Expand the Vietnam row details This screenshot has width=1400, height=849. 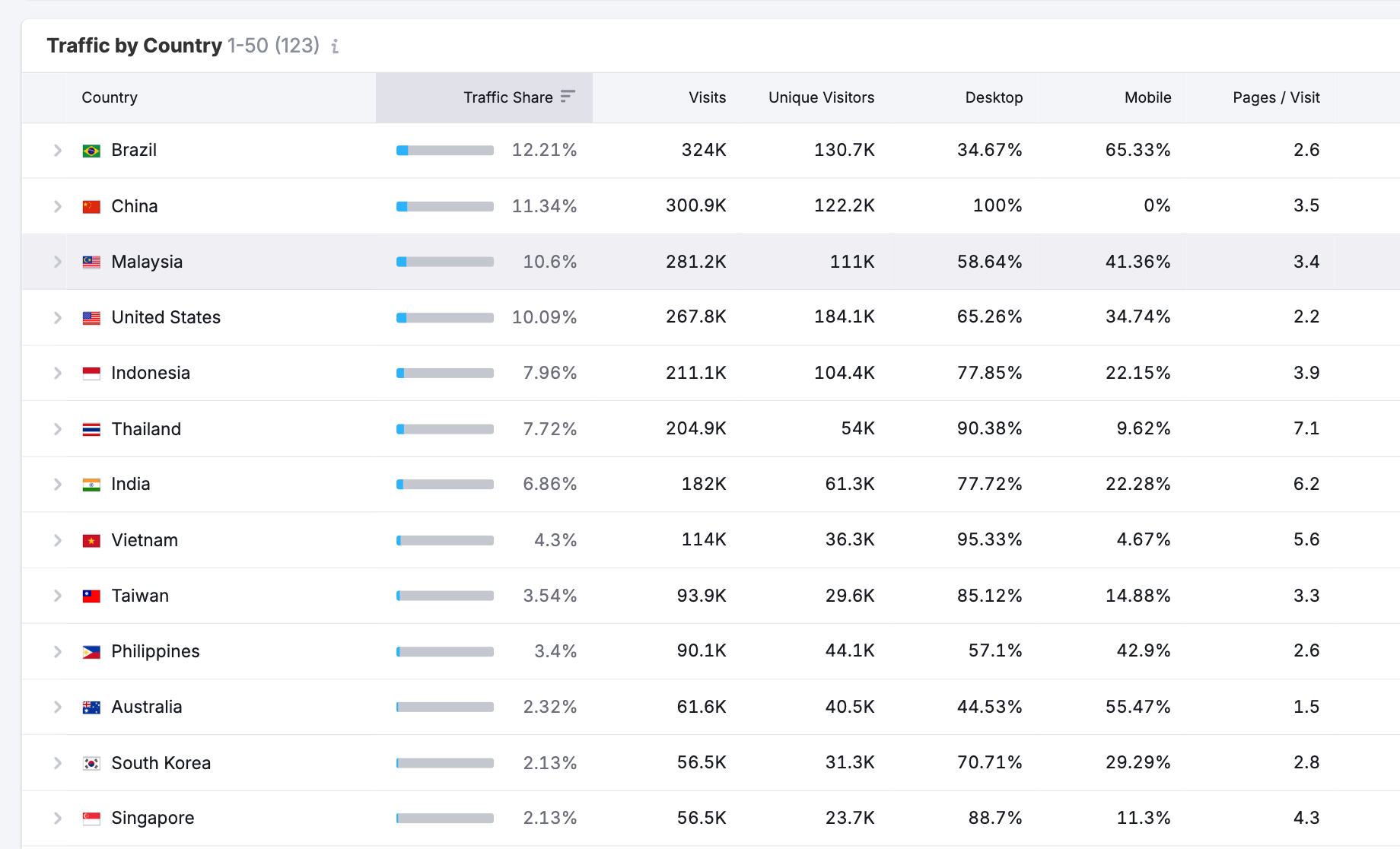(57, 539)
